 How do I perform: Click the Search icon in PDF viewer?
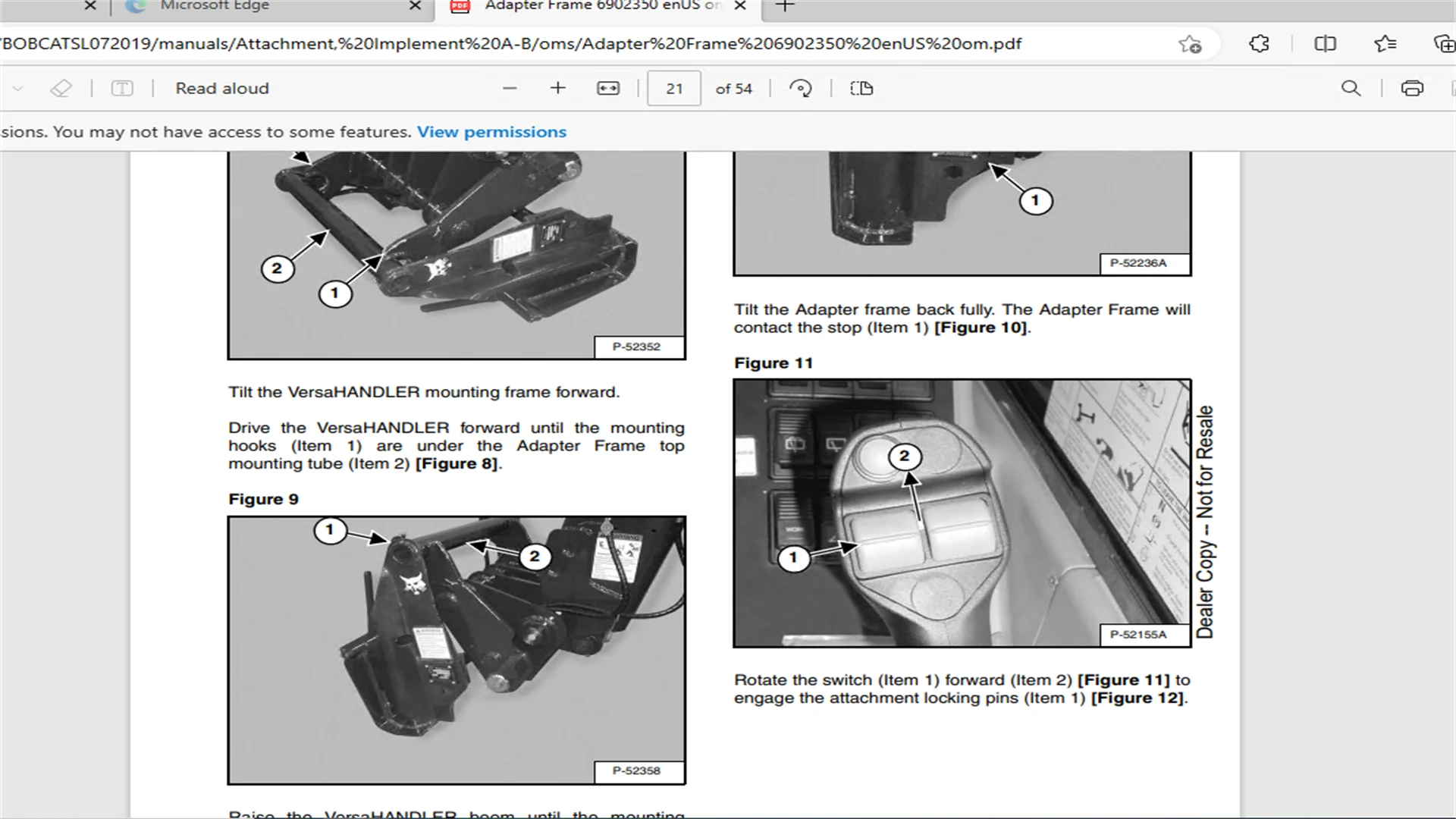[x=1351, y=88]
